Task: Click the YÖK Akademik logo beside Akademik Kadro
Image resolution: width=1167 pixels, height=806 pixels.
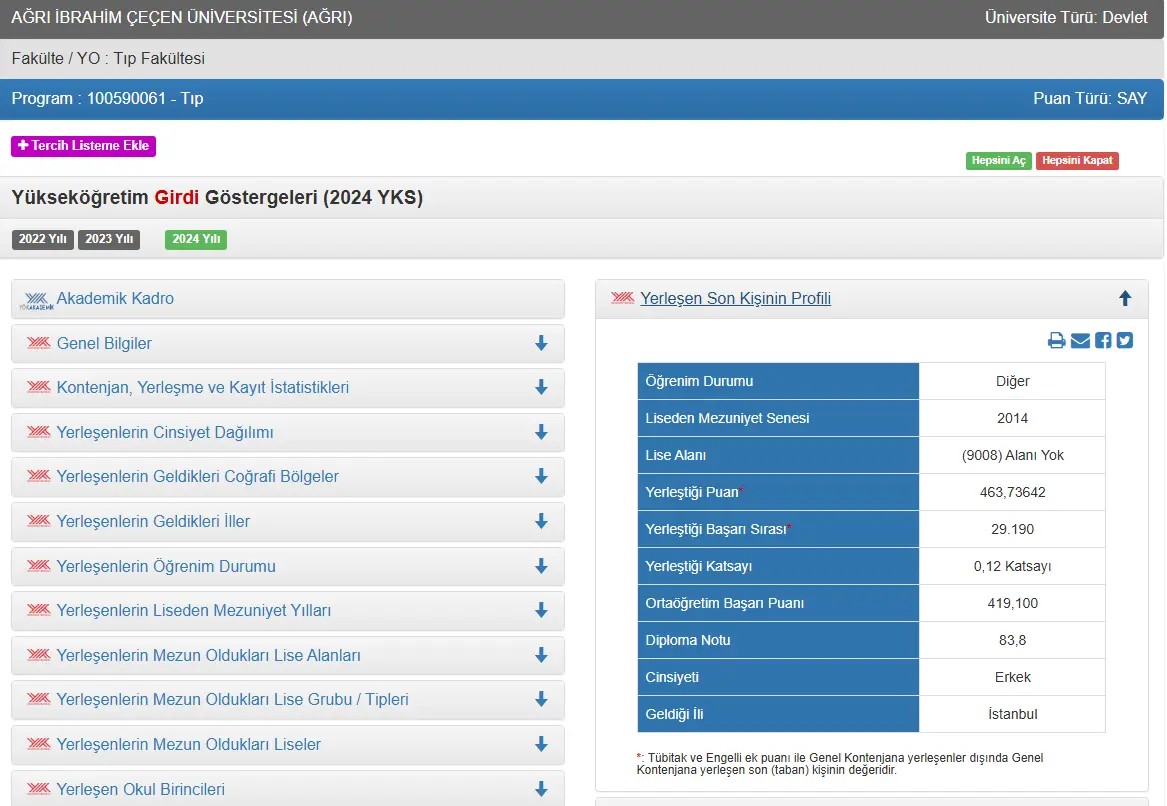Action: pos(36,301)
